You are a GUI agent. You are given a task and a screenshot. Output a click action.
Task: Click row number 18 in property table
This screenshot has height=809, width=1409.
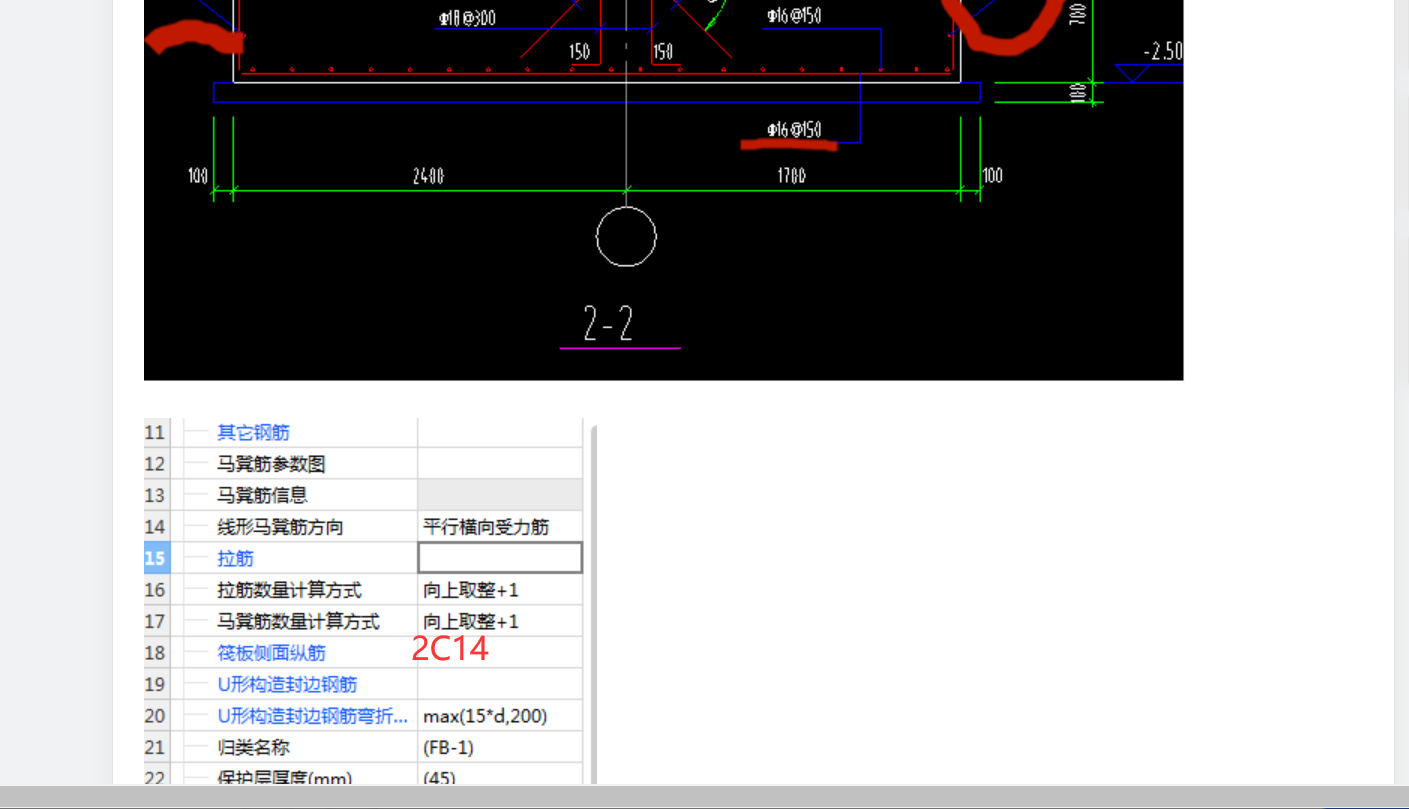click(155, 653)
